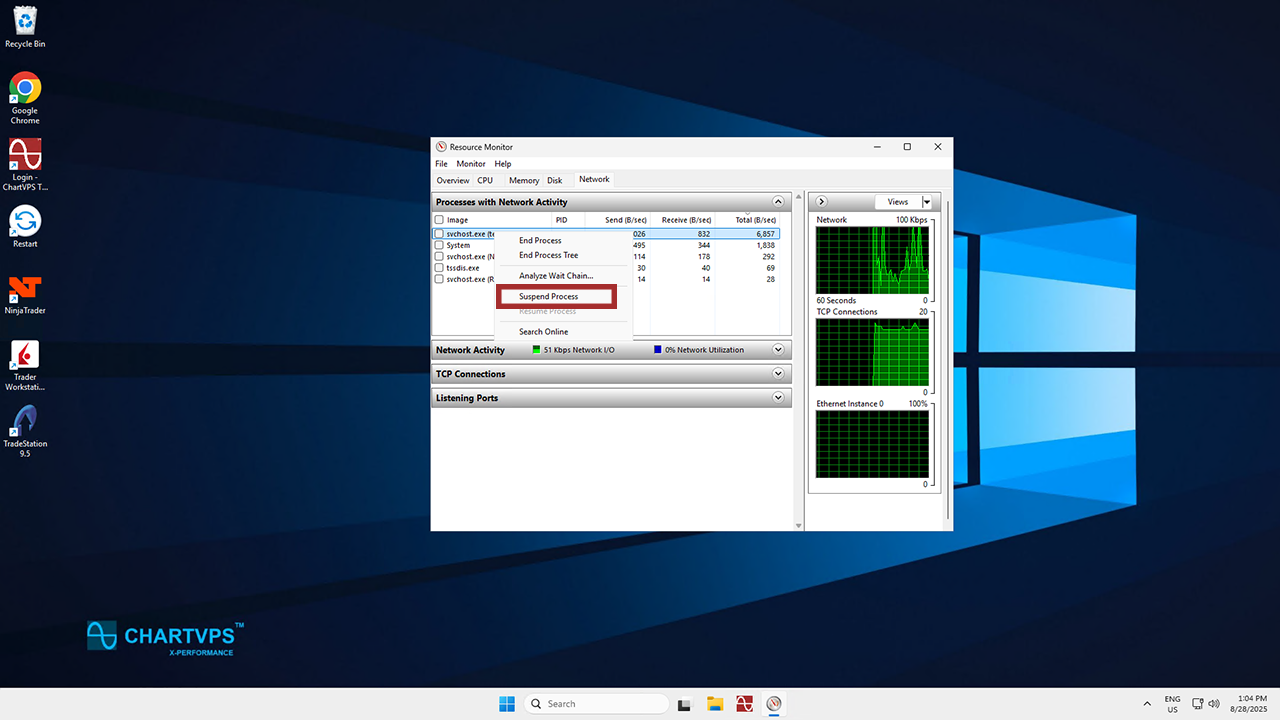Click the Windows Start button
Viewport: 1280px width, 720px height.
coord(507,704)
